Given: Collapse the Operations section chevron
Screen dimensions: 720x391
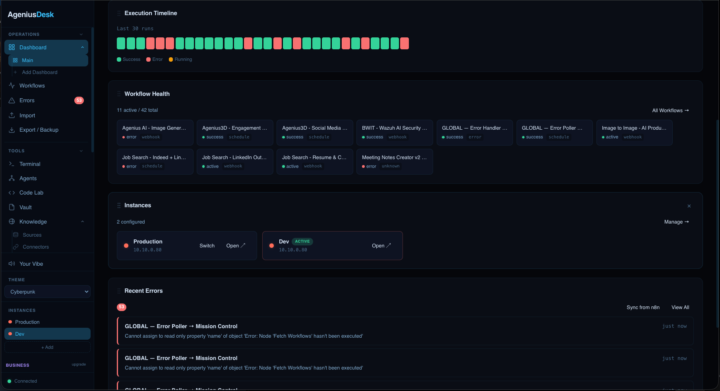Looking at the screenshot, I should 81,34.
